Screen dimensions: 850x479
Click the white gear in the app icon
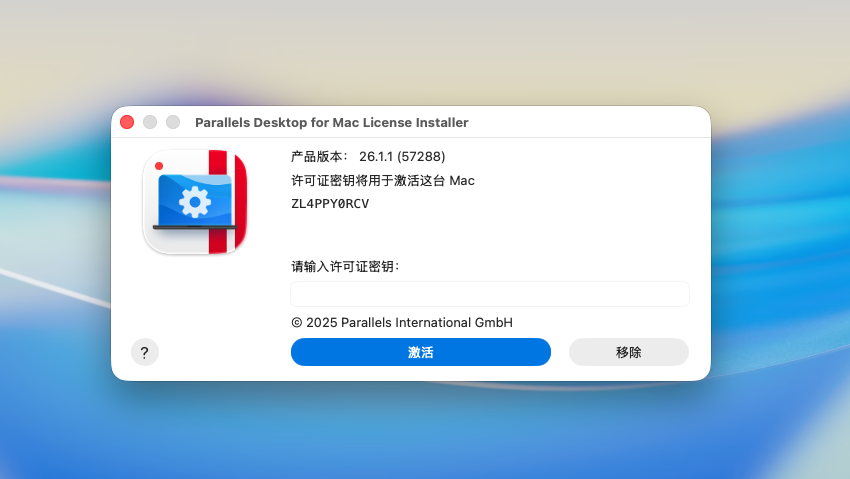tap(194, 202)
